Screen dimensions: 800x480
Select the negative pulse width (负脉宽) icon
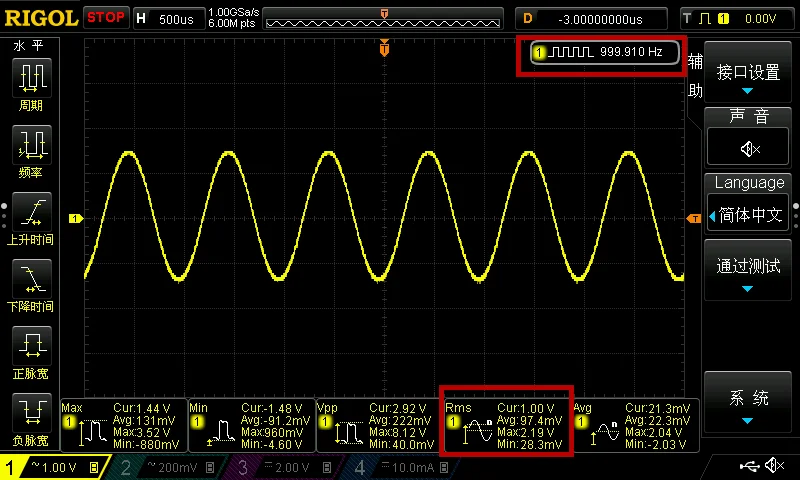click(x=32, y=413)
